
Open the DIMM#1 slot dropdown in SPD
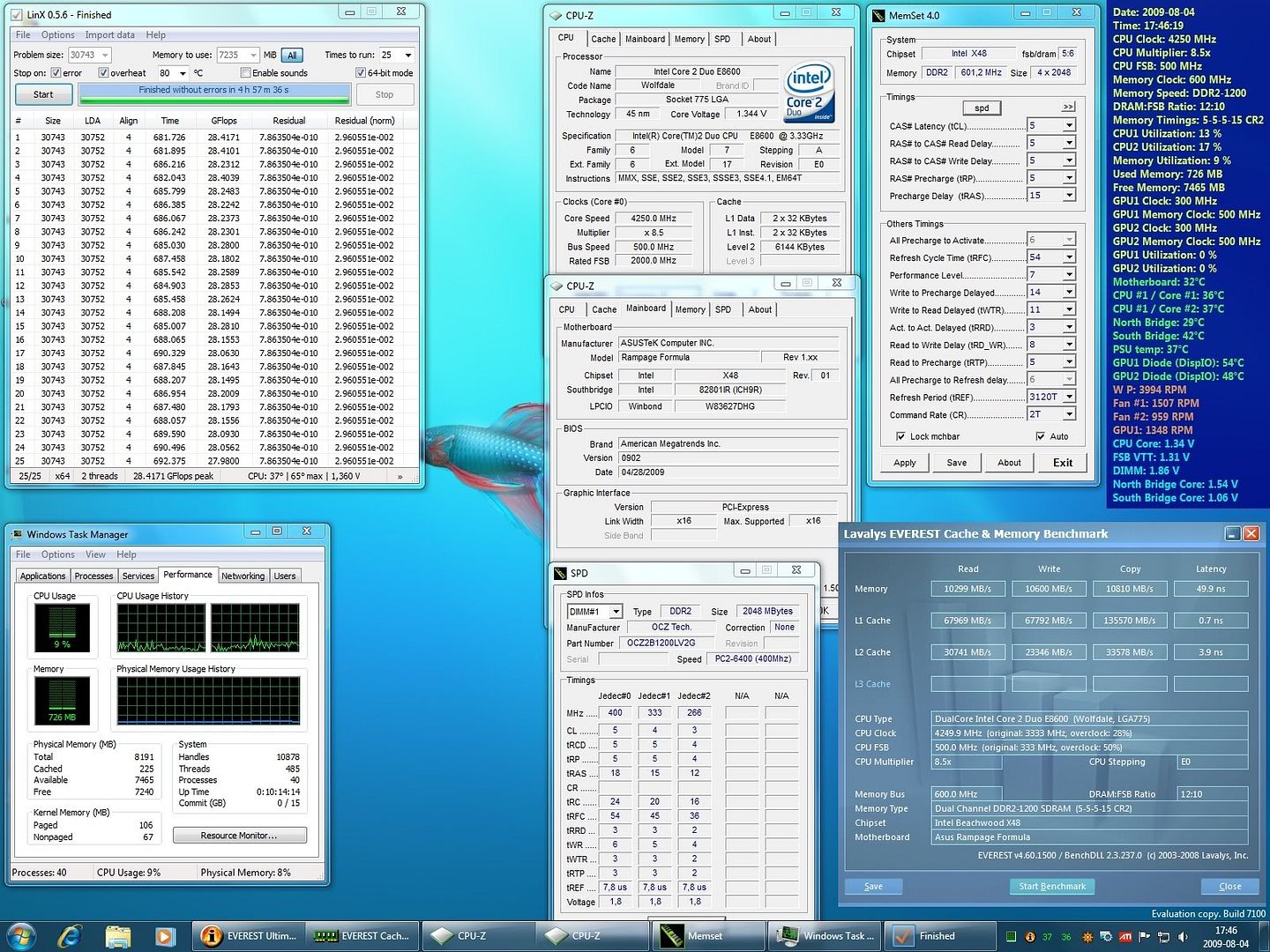(x=616, y=612)
